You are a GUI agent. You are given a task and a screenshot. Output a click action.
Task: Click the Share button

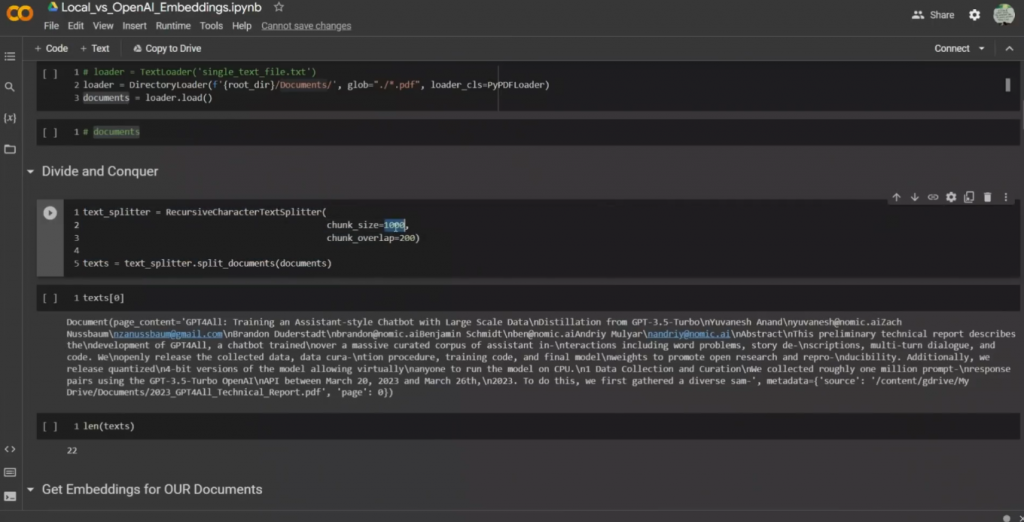[933, 15]
